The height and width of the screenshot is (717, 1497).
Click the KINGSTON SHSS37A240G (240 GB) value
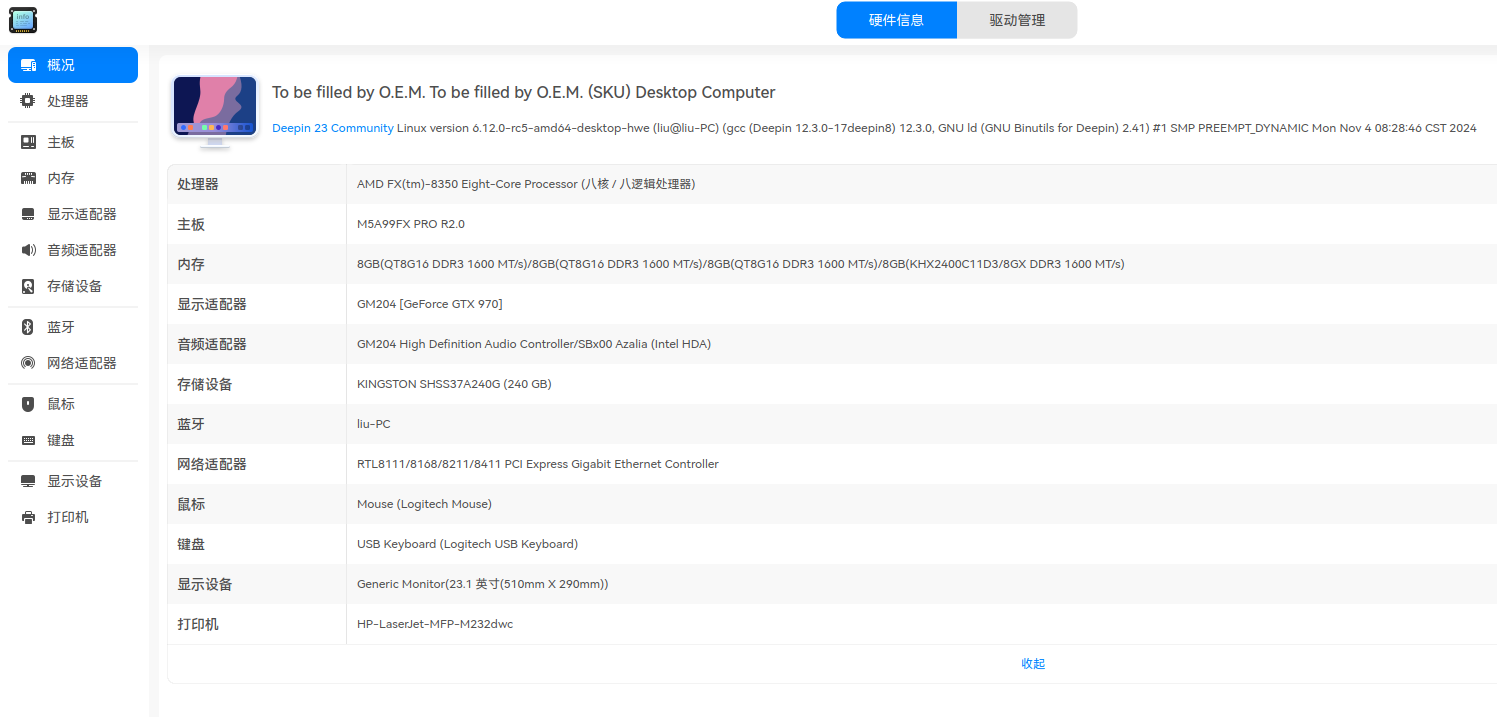coord(454,384)
